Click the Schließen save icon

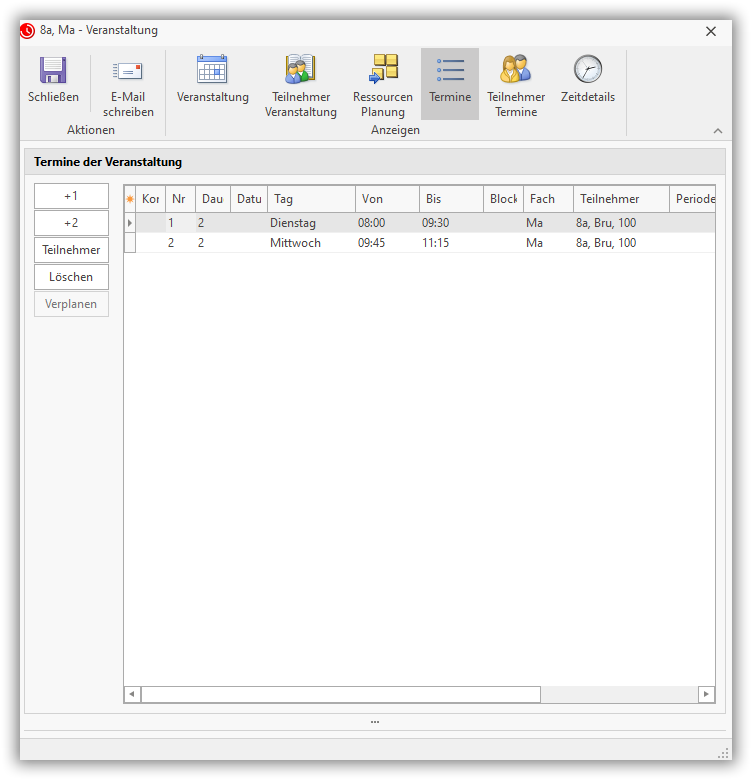pyautogui.click(x=53, y=71)
